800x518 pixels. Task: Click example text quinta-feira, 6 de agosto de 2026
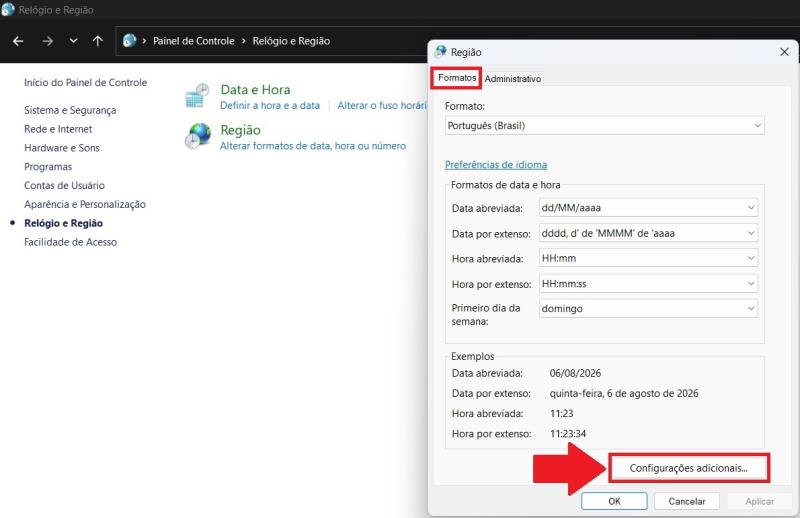tap(624, 393)
